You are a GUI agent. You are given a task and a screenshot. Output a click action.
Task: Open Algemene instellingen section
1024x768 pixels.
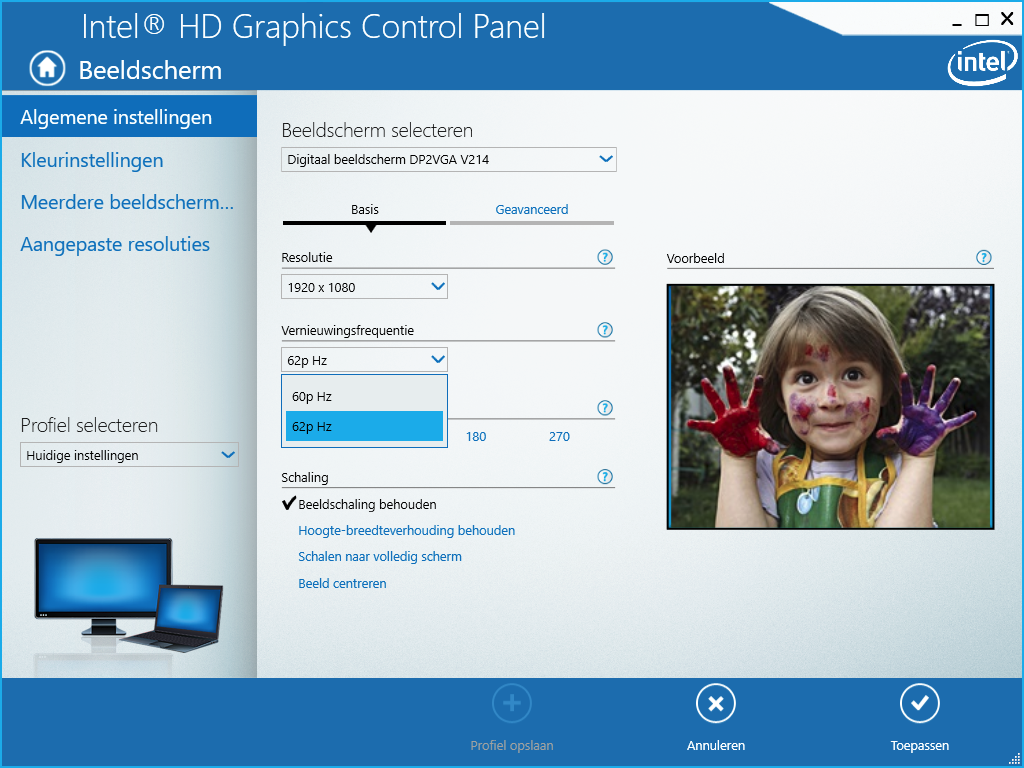click(129, 118)
